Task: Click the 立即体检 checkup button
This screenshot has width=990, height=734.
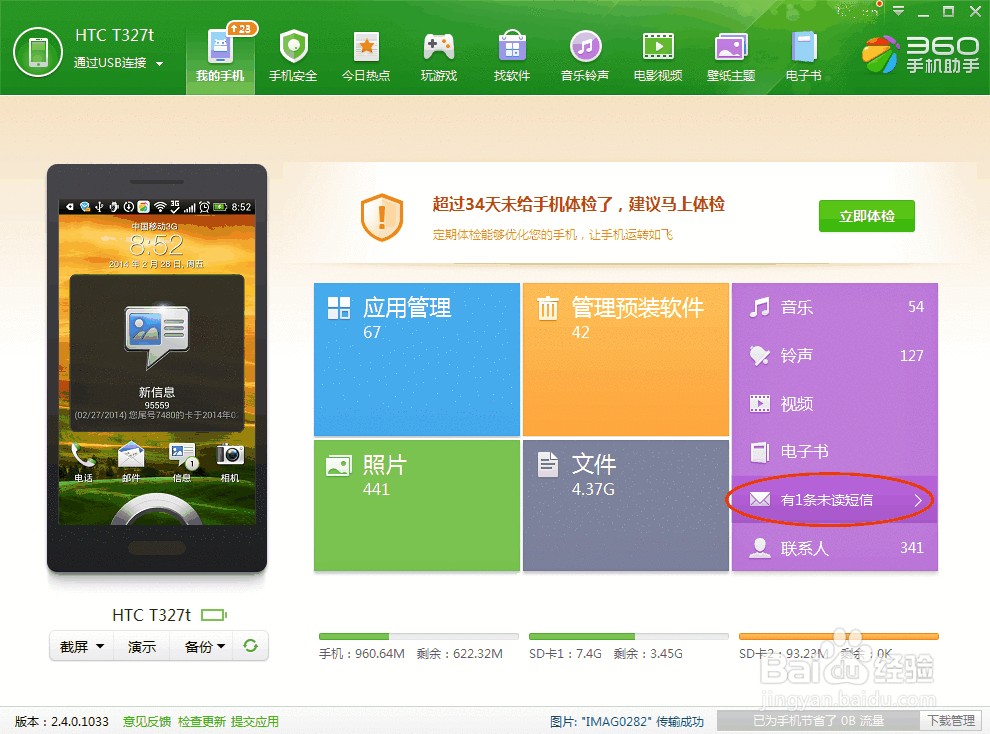Action: click(866, 216)
